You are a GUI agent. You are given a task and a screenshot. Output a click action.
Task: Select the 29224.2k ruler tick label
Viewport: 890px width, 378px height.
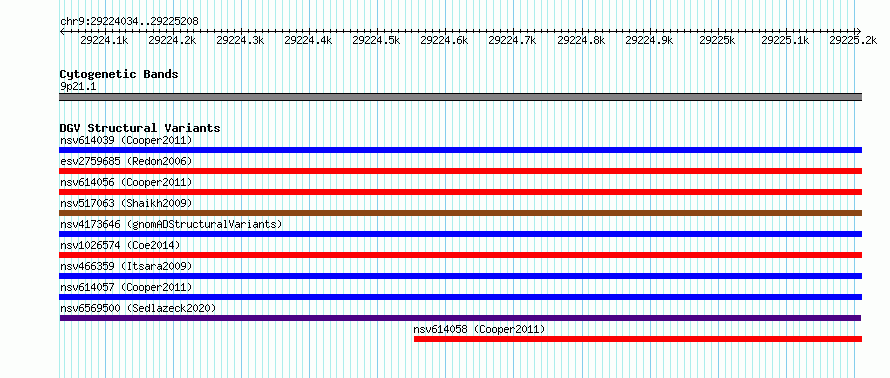point(172,40)
